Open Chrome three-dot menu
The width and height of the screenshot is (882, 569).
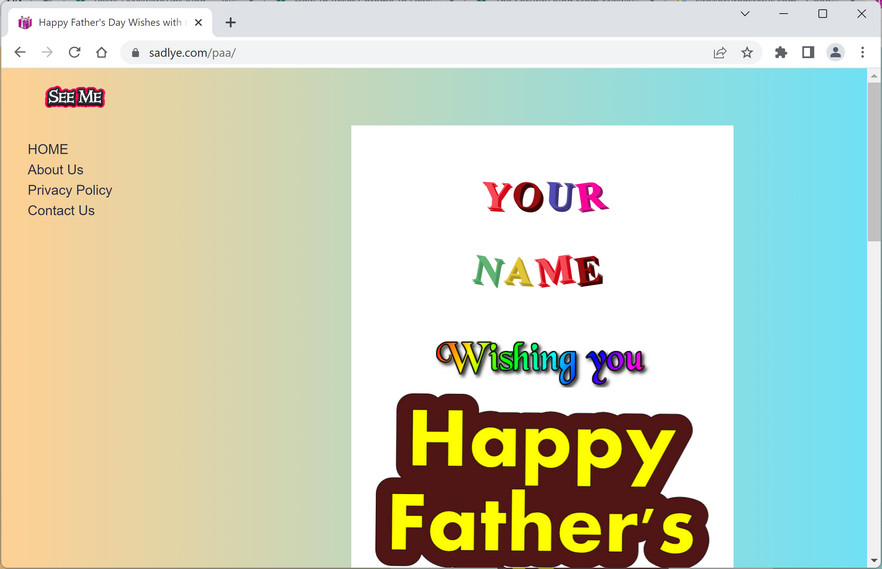click(862, 52)
